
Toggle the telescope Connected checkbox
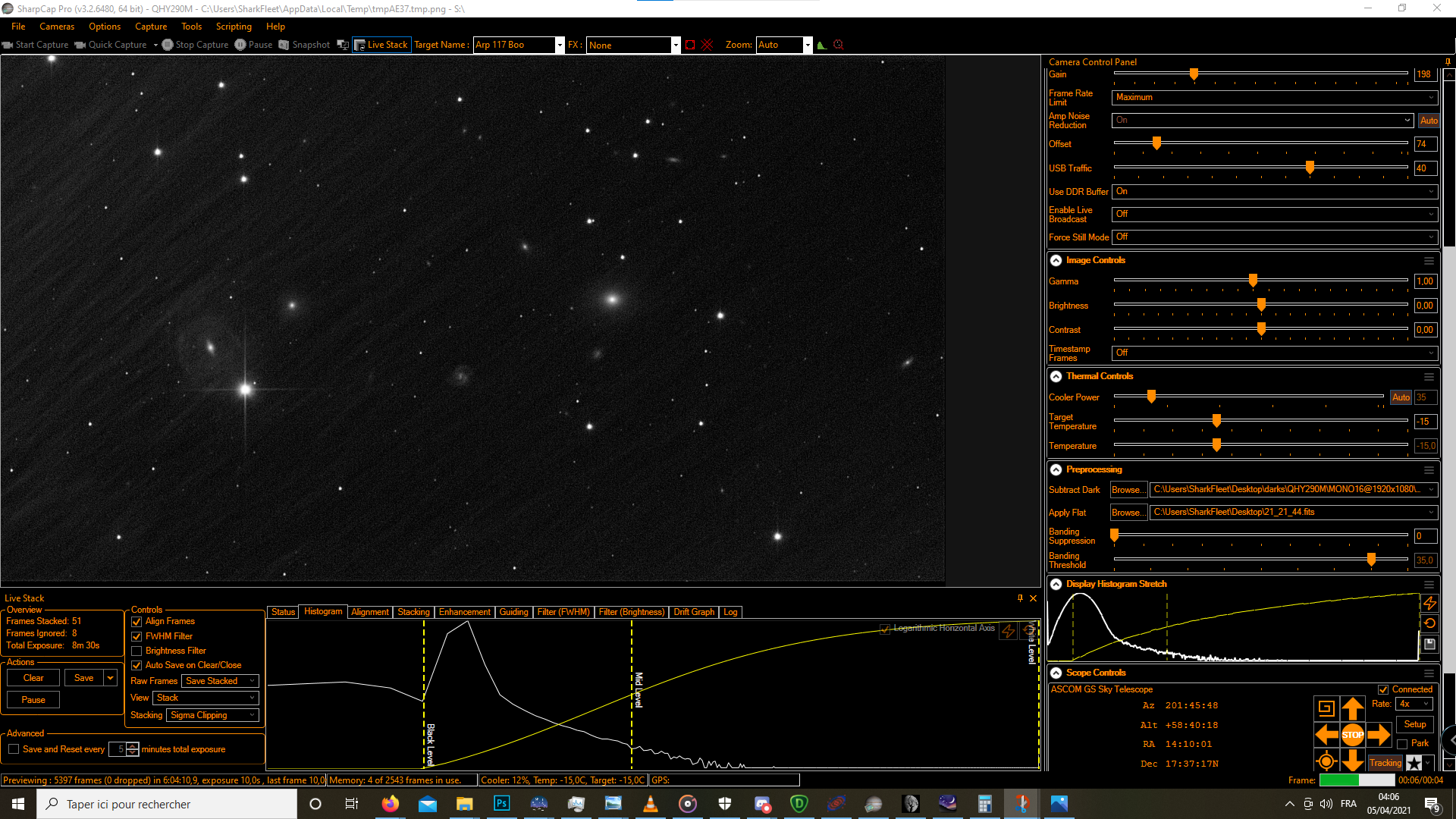(1383, 689)
